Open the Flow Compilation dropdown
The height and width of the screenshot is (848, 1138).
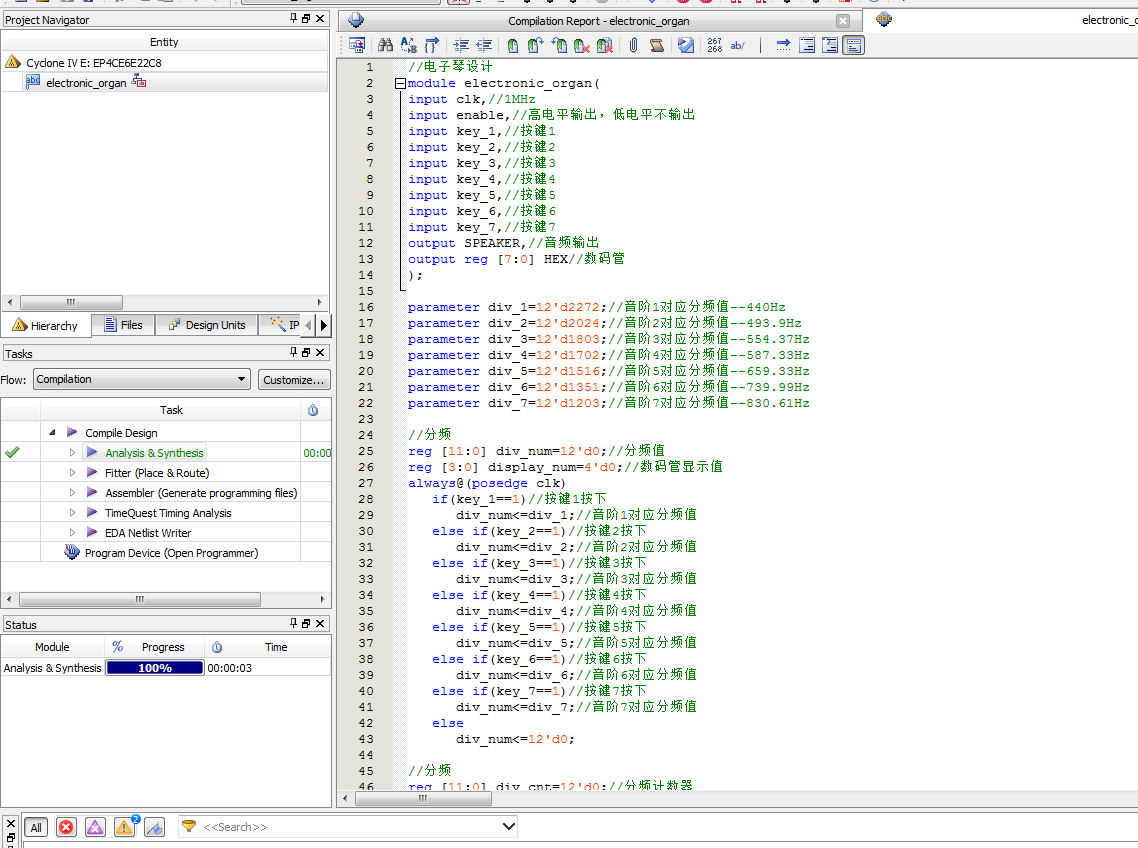click(141, 379)
